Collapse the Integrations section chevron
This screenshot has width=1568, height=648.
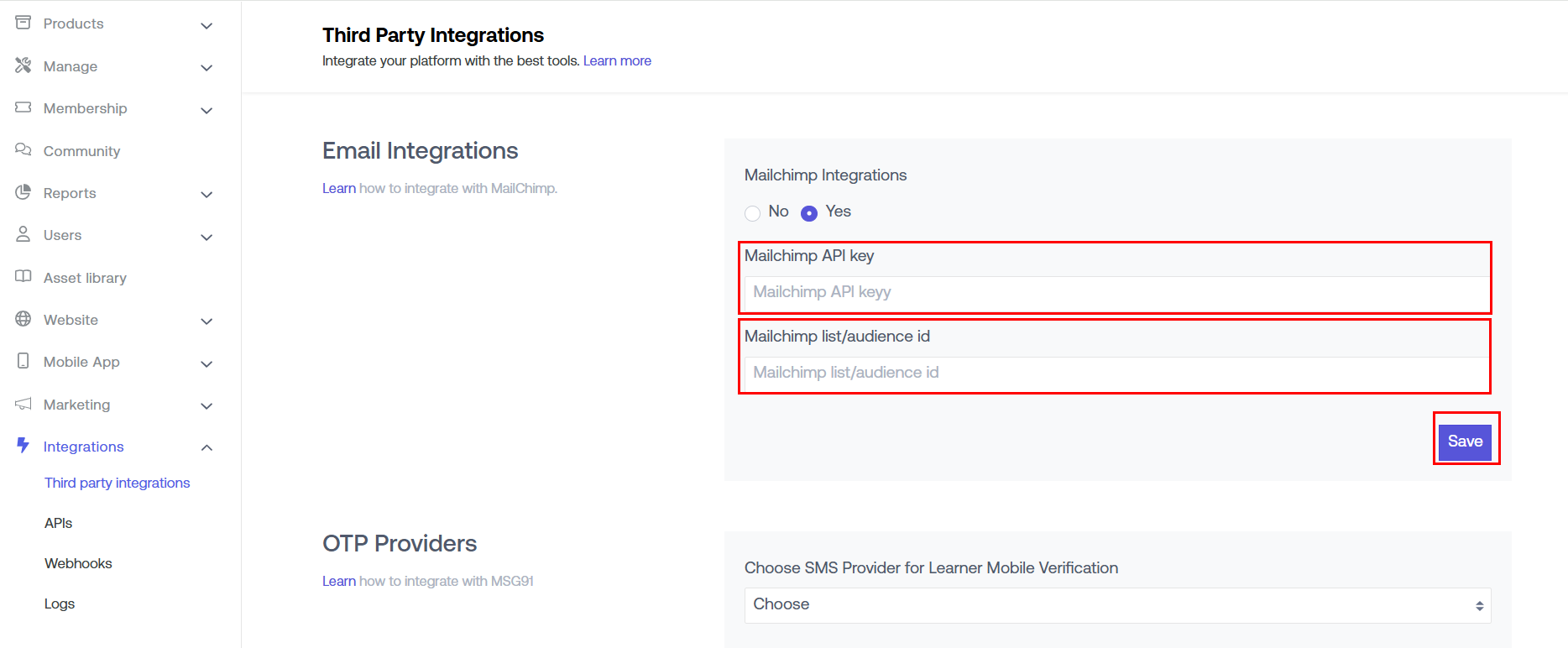coord(206,448)
